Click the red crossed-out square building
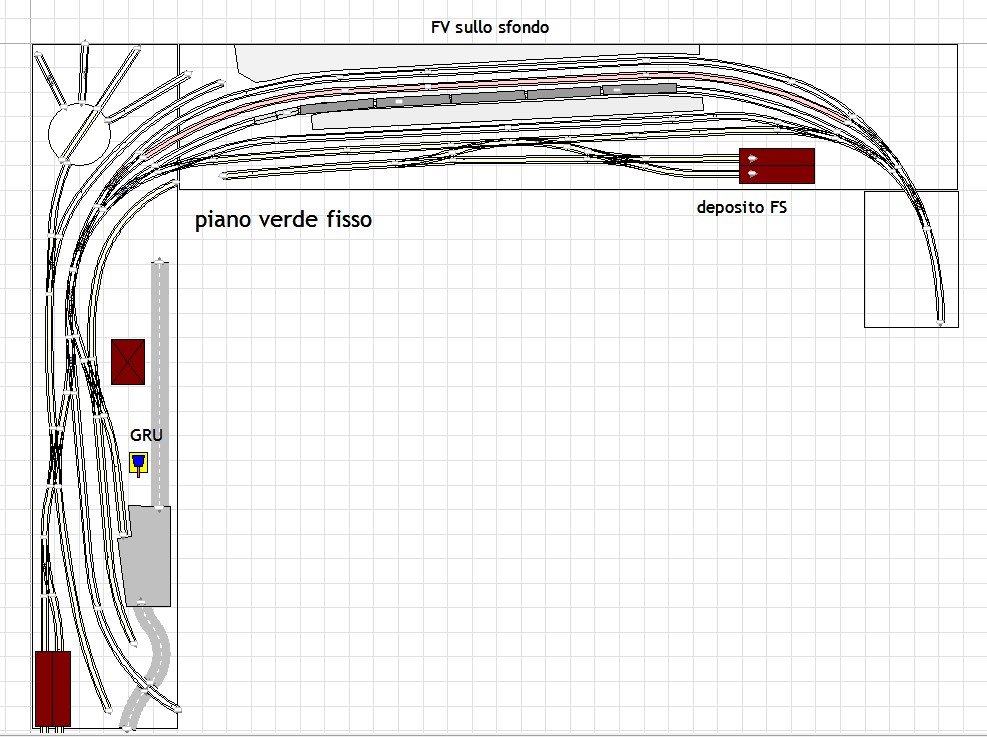Viewport: 987px width, 737px height. pos(128,361)
